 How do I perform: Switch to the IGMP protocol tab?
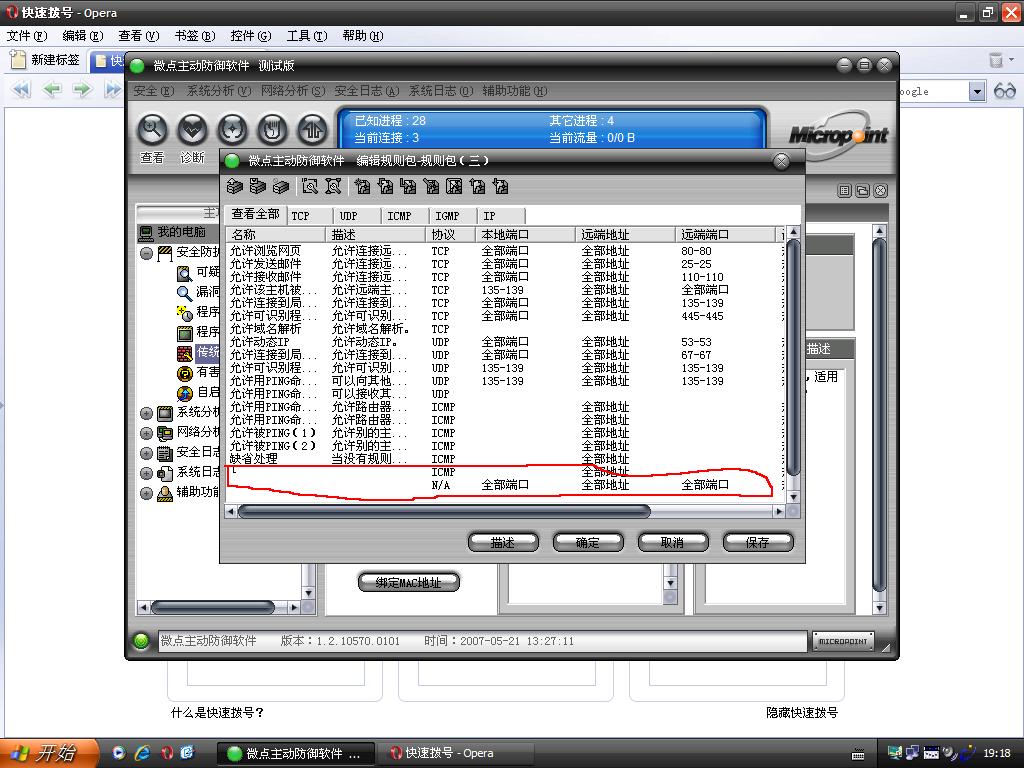coord(453,216)
